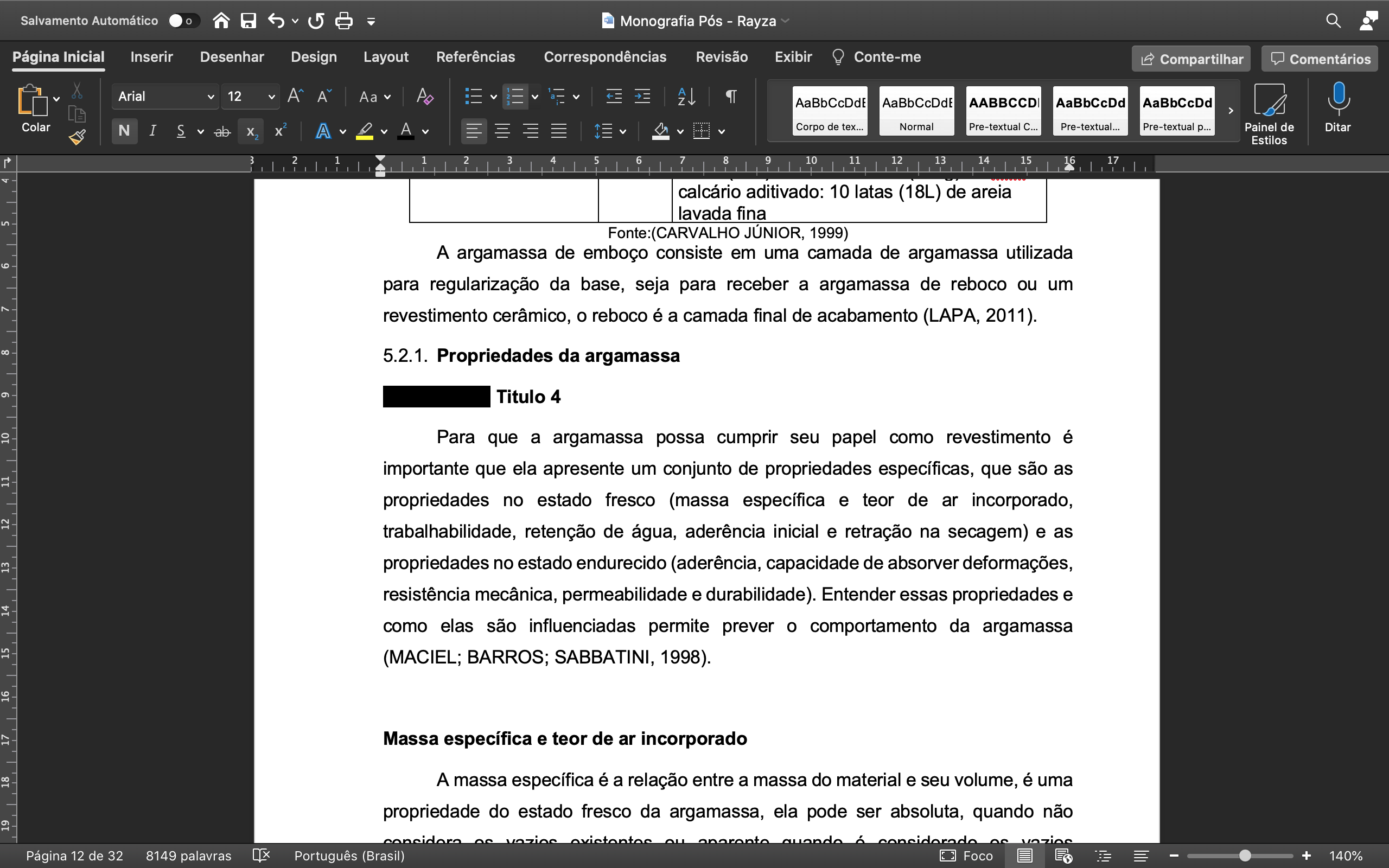This screenshot has height=868, width=1389.
Task: Click the Compartilhar button
Action: (x=1191, y=59)
